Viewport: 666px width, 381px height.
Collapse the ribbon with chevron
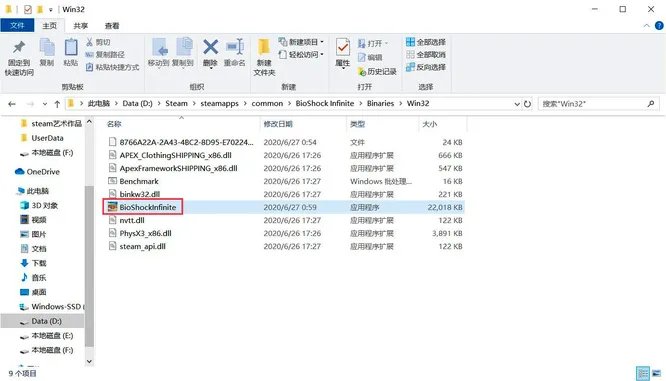click(646, 25)
